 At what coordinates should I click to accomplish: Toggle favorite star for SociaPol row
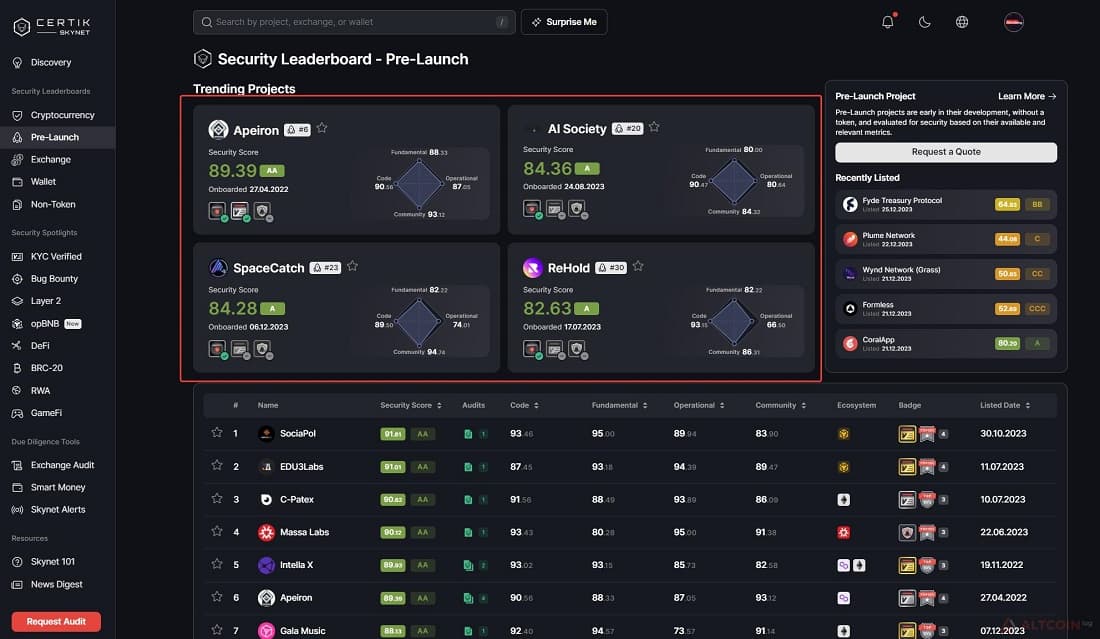click(217, 433)
